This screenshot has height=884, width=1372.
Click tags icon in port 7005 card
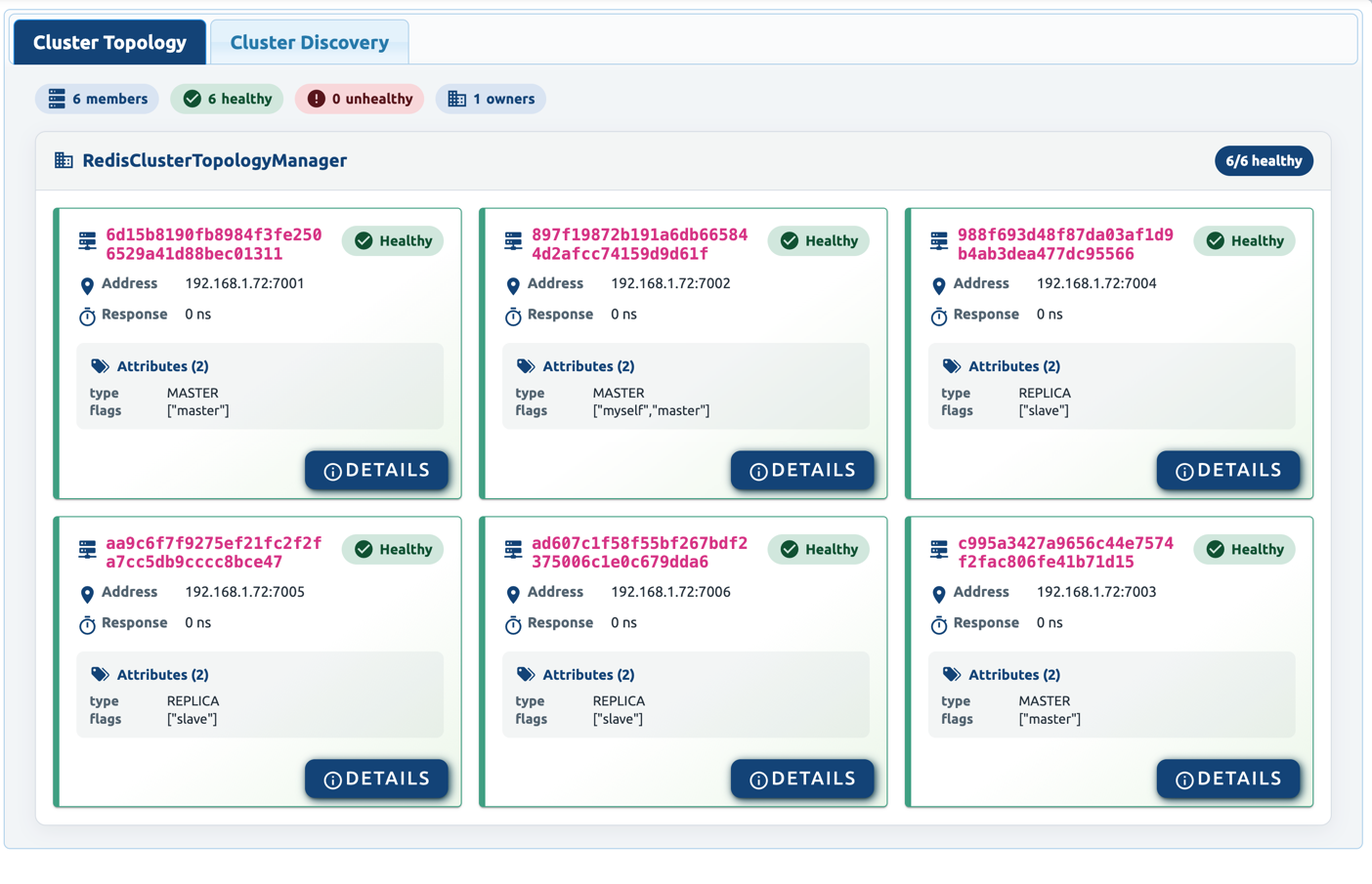click(100, 675)
